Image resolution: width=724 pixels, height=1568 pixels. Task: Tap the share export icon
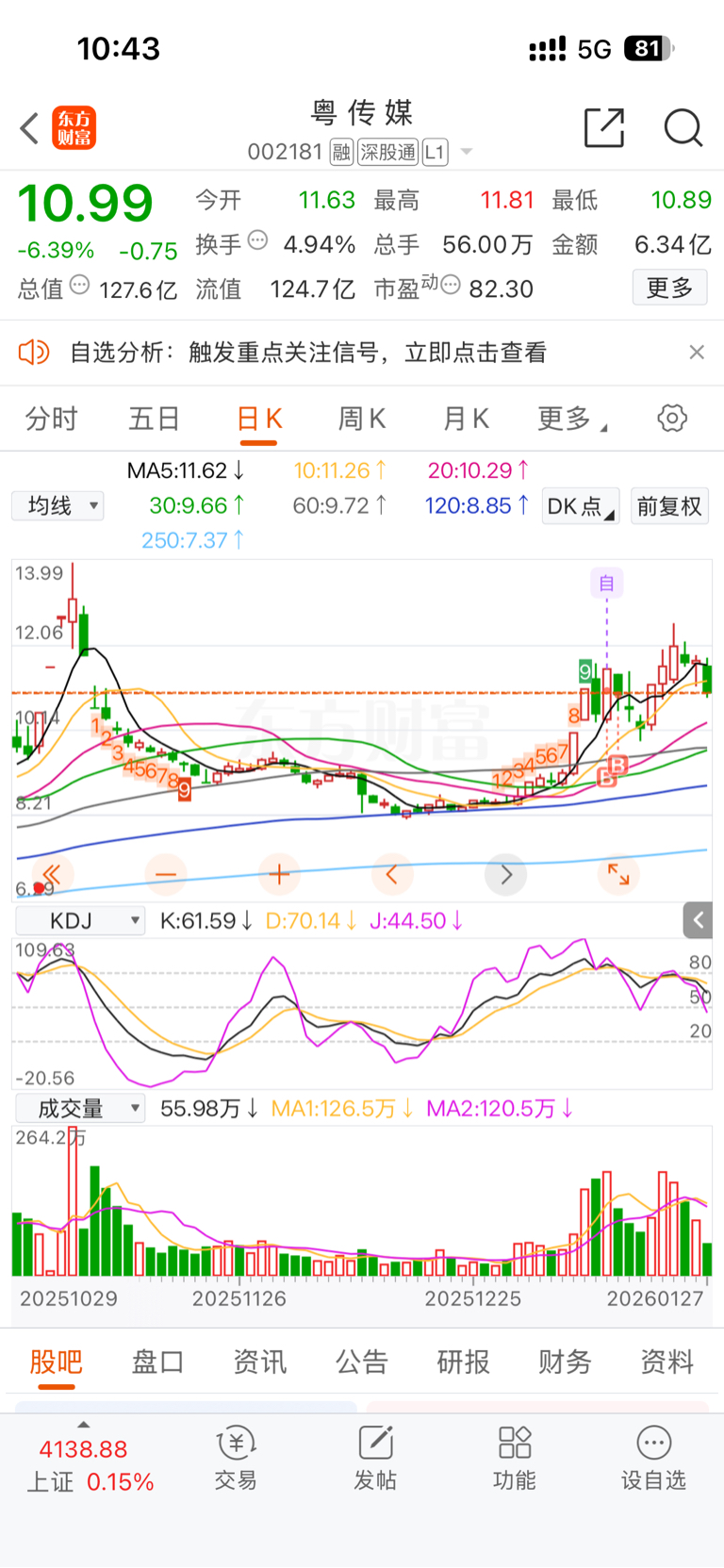pyautogui.click(x=604, y=128)
